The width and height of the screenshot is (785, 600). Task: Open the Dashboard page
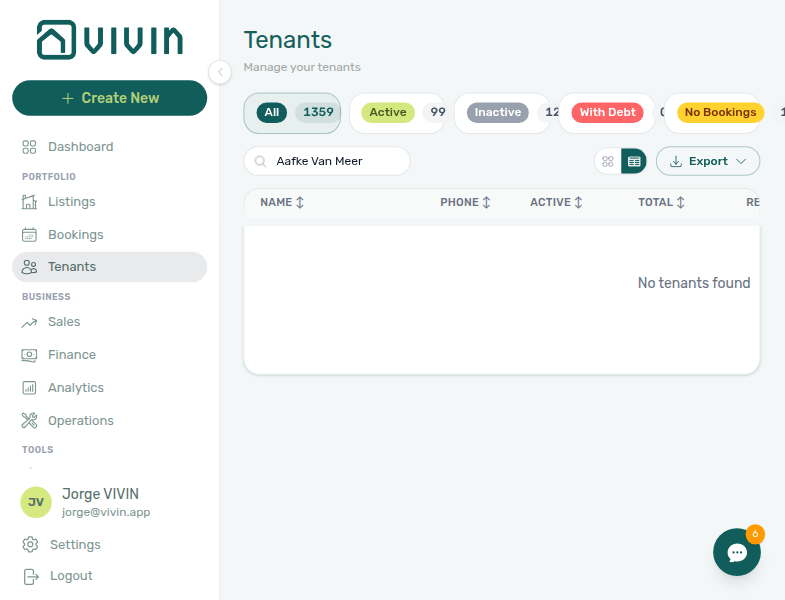coord(110,147)
